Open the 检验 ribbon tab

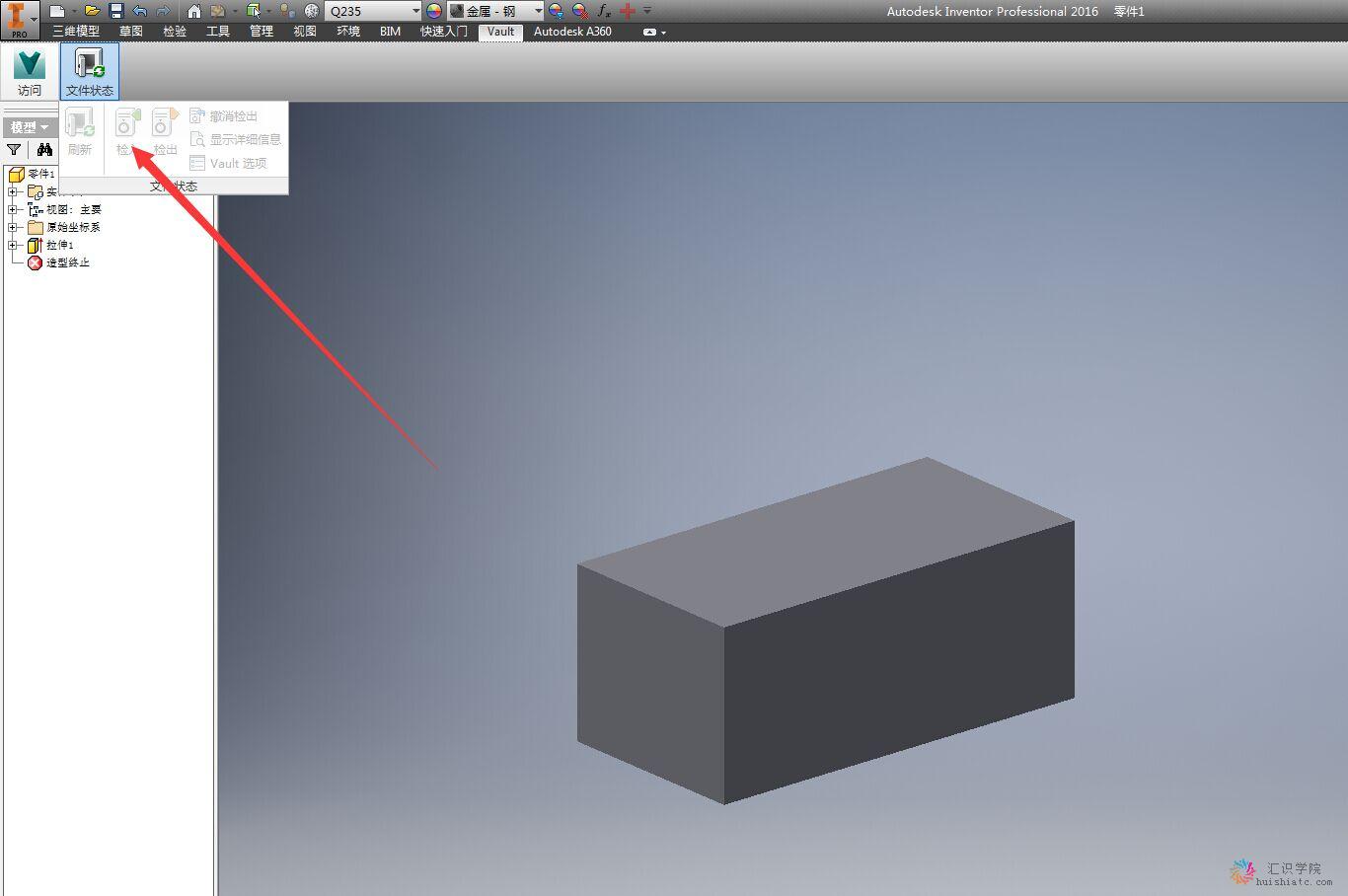click(x=175, y=32)
